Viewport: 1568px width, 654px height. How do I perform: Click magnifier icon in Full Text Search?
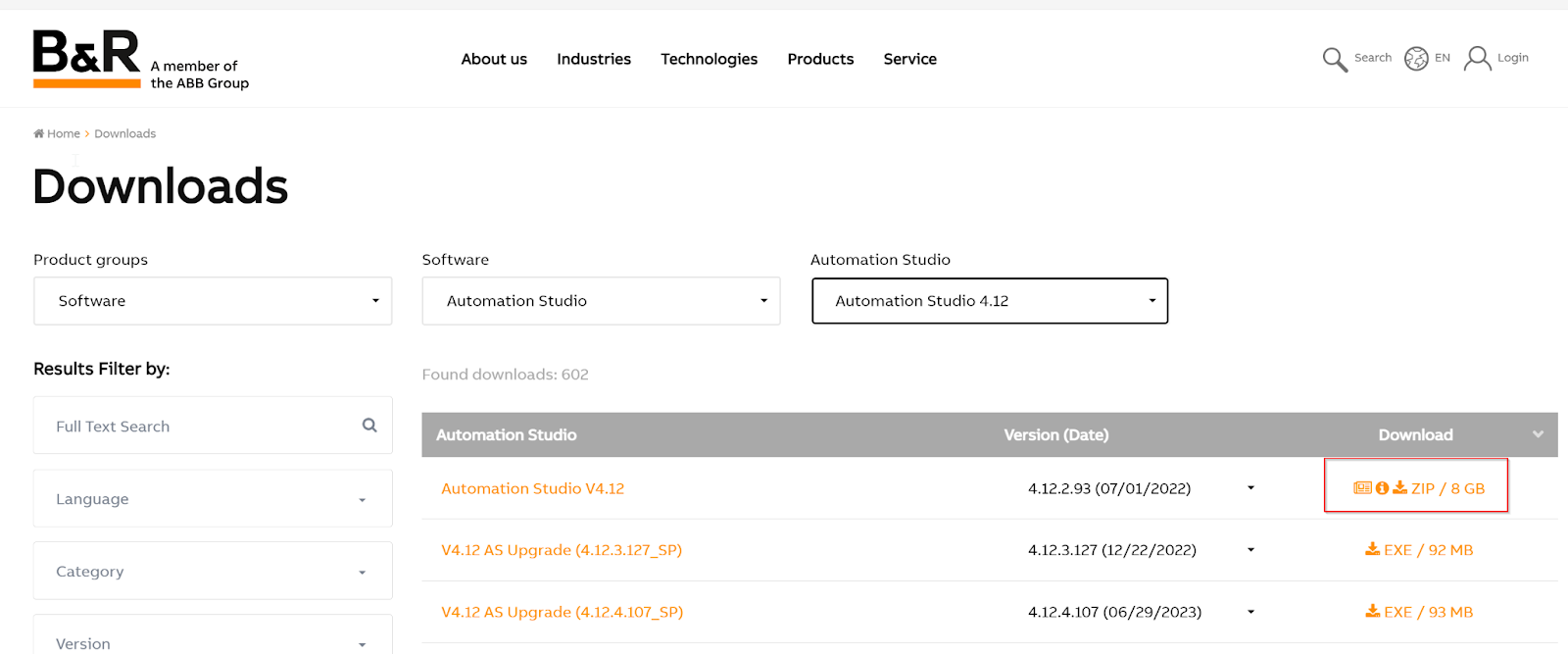(x=369, y=425)
